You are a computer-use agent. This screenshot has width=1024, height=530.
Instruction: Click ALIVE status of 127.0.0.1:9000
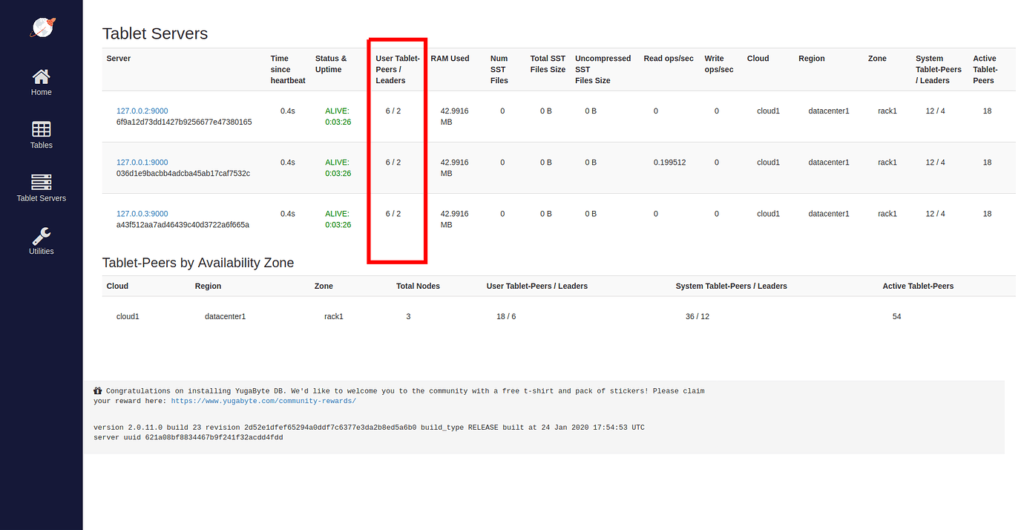point(338,168)
